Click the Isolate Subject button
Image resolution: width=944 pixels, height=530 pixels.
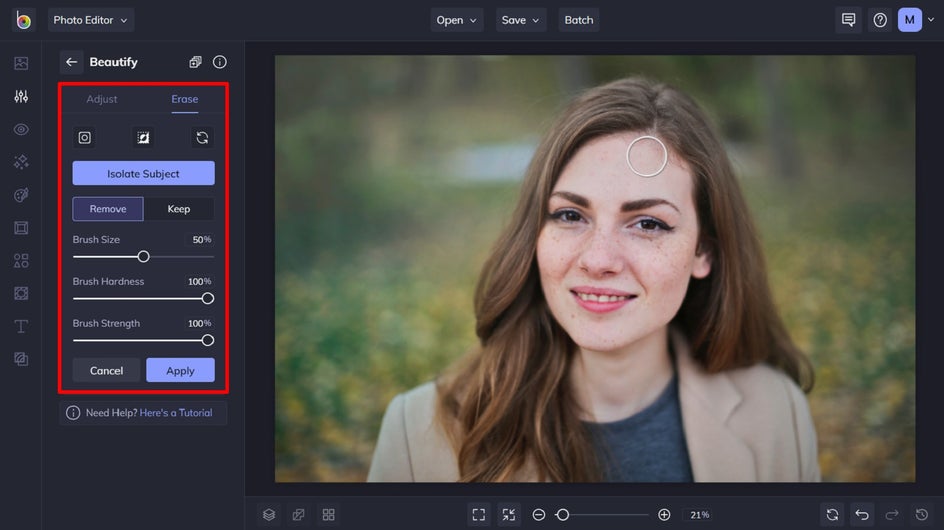[143, 174]
